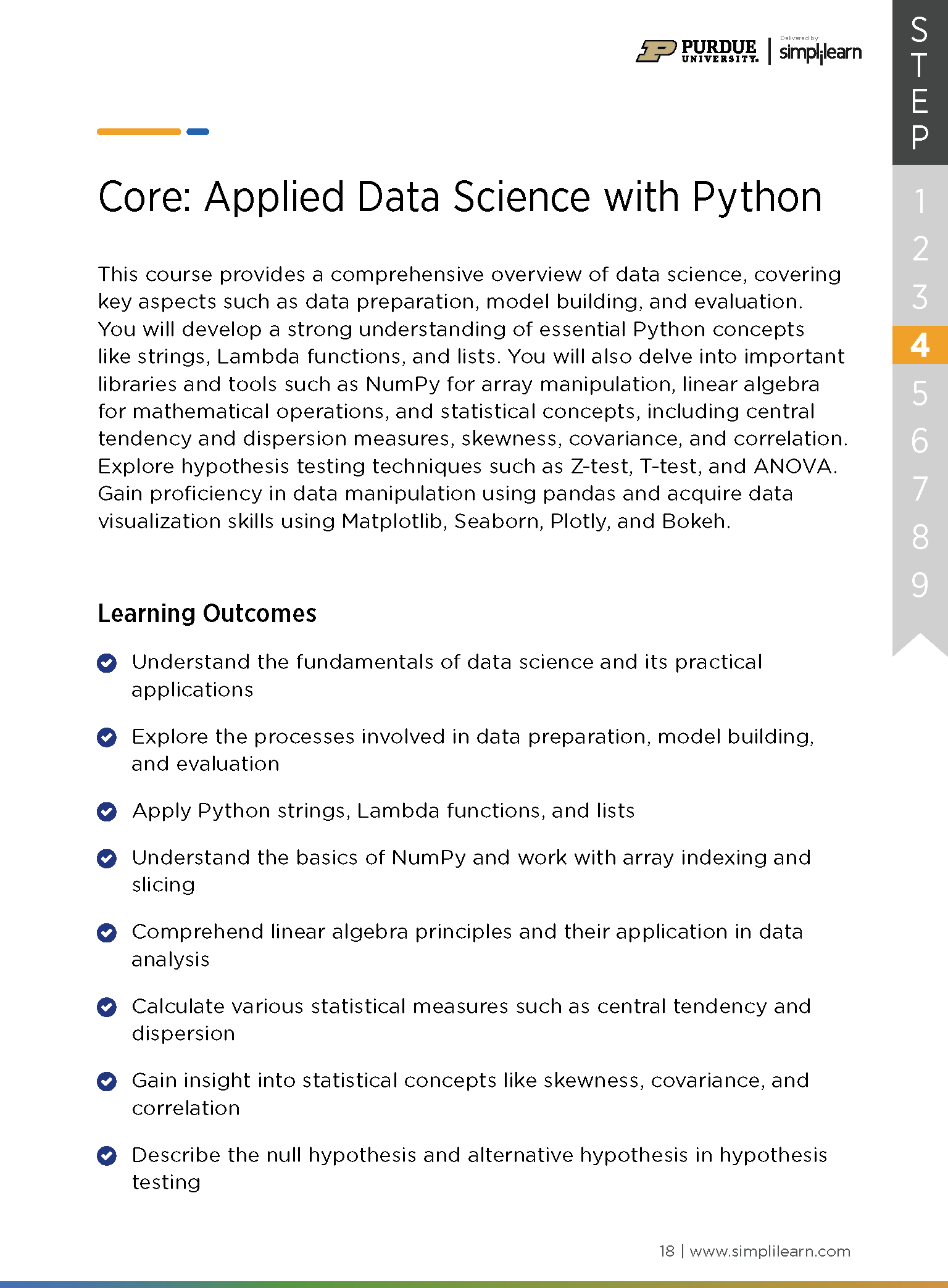Screen dimensions: 948x1288
Task: Click checkmark icon beside 'Apply Python strings'
Action: point(107,812)
